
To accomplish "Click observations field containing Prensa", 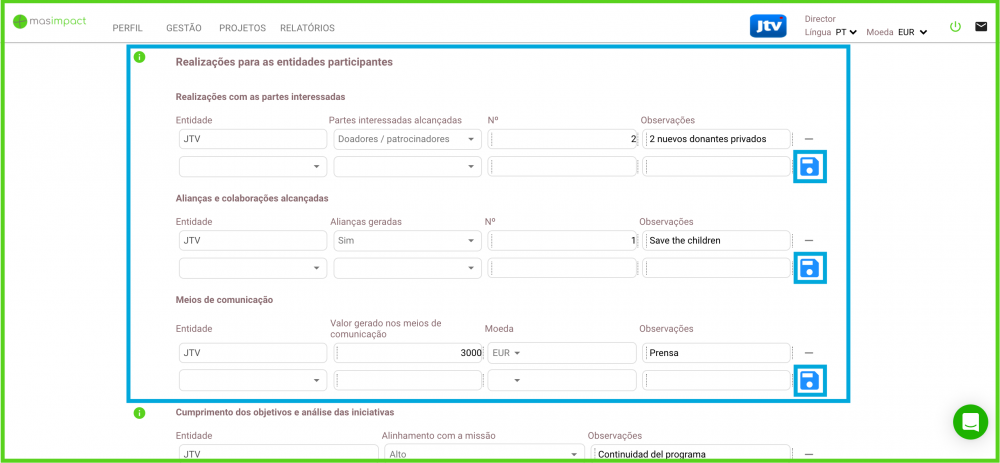I will point(716,352).
